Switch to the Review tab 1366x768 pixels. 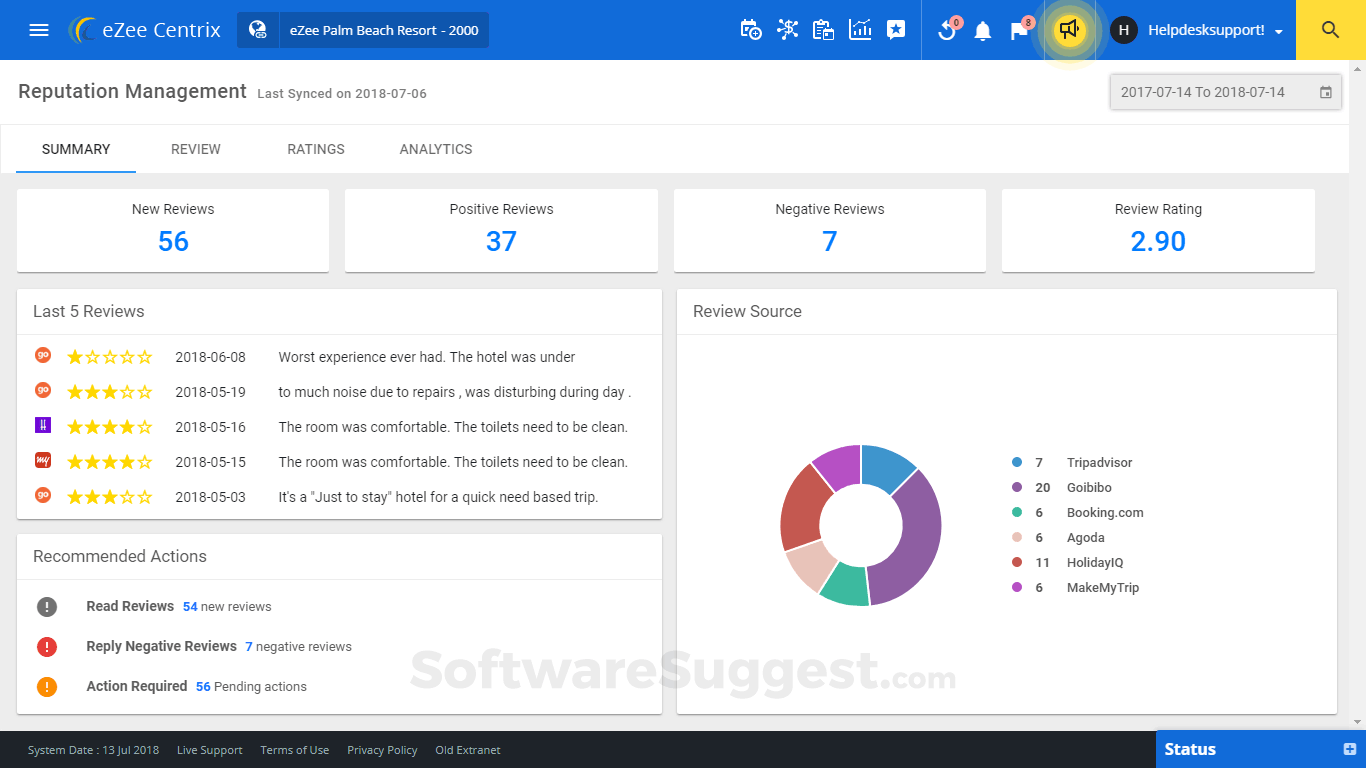tap(196, 149)
